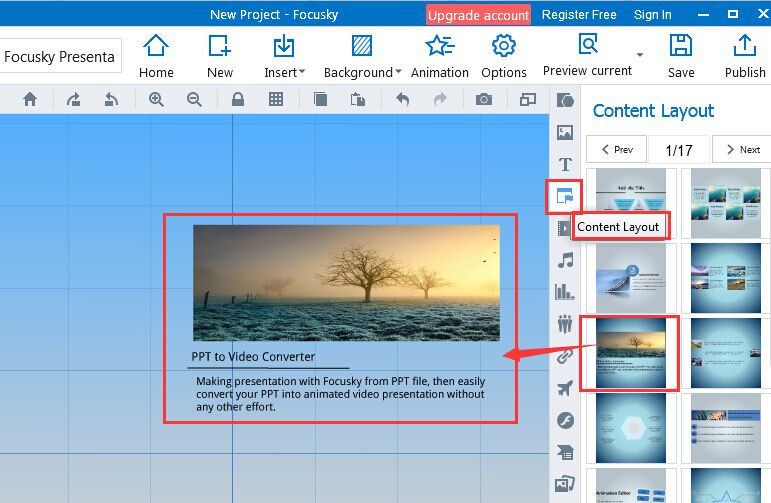This screenshot has height=503, width=771.
Task: Take a snapshot with the camera icon
Action: coord(484,99)
